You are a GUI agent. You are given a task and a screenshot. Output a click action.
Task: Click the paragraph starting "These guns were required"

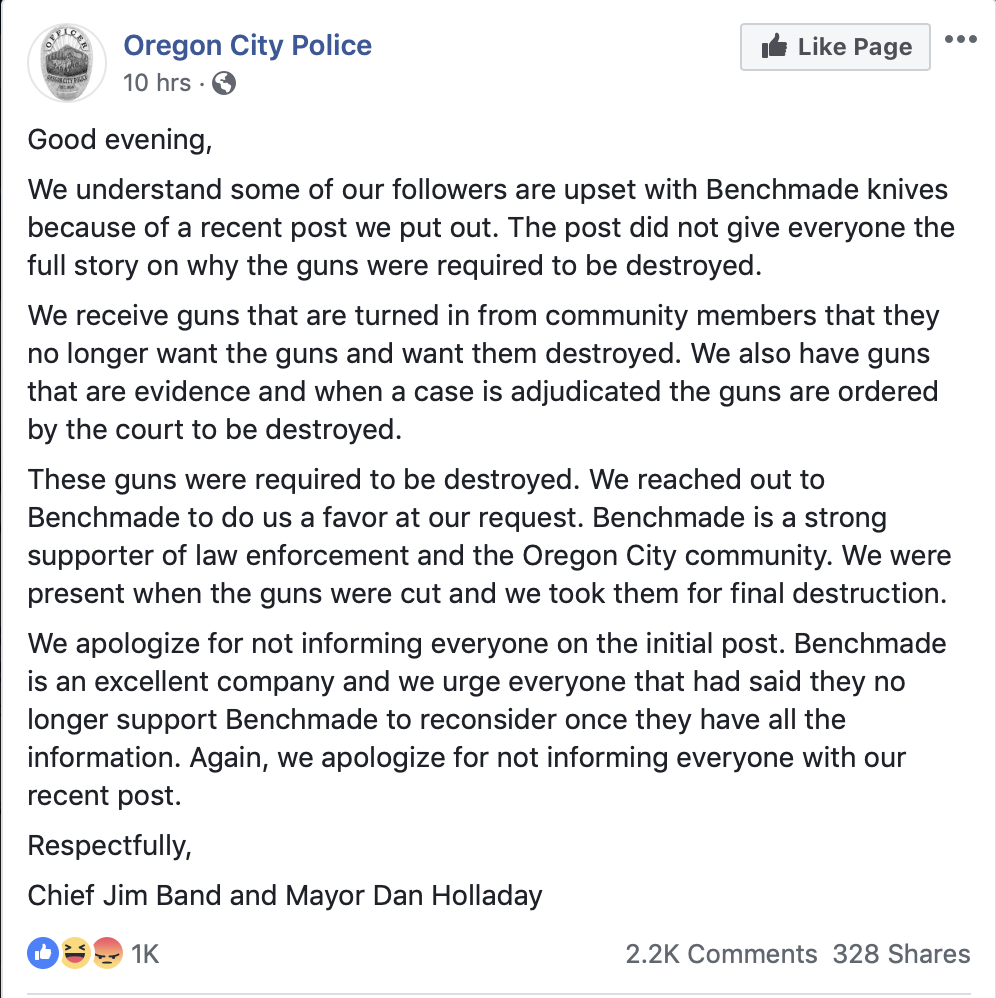(x=488, y=536)
